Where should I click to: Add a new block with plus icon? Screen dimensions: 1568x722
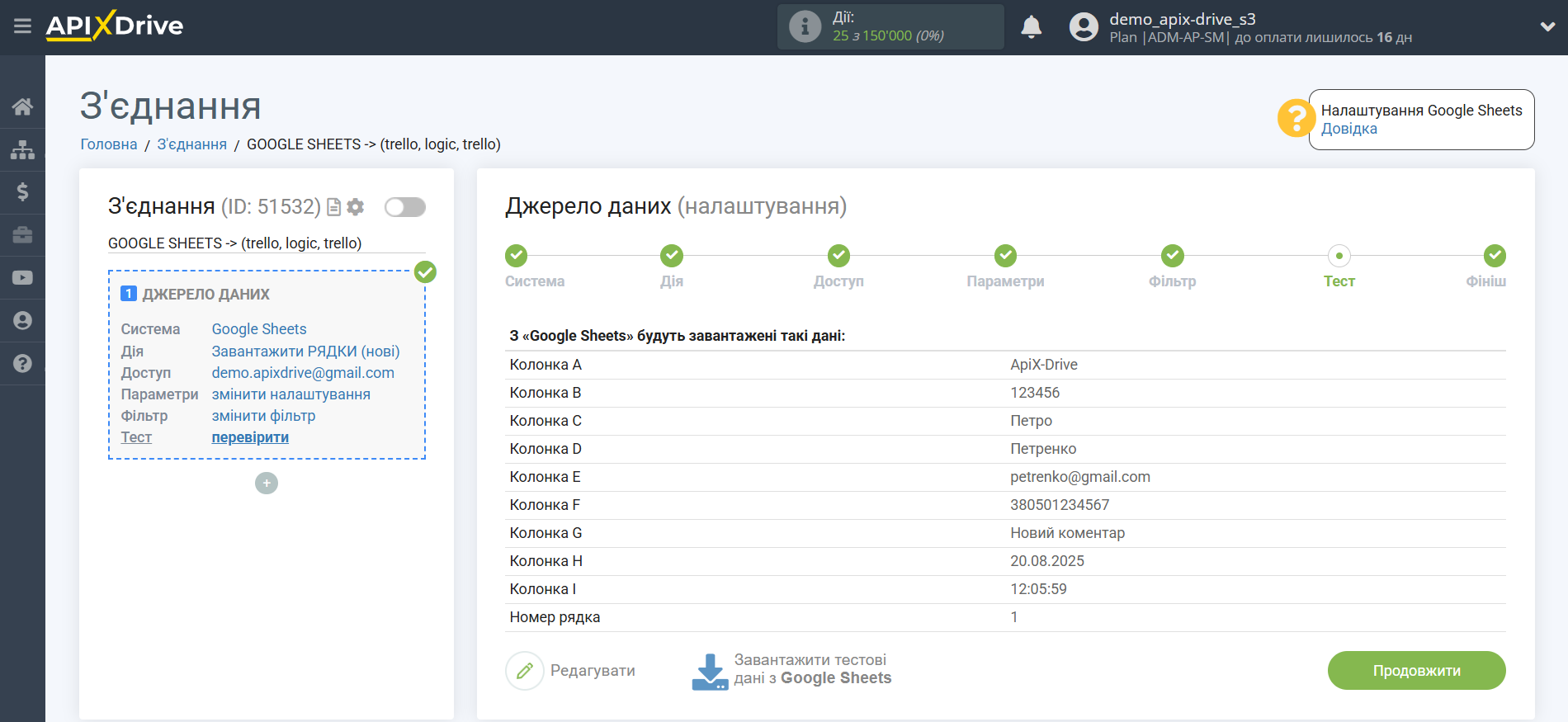267,483
